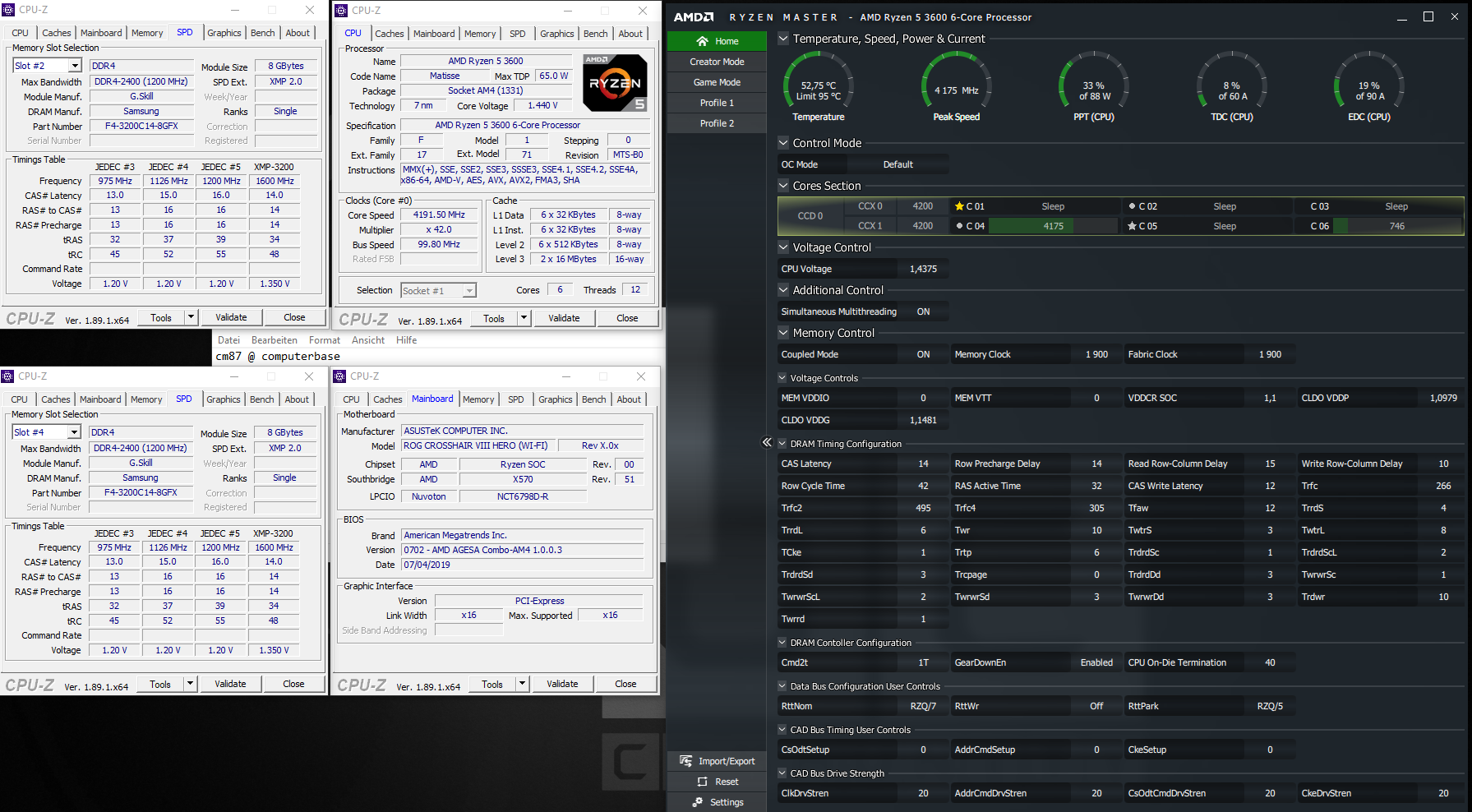Image resolution: width=1472 pixels, height=812 pixels.
Task: Click Fabric Clock value 1 900
Action: tap(1270, 354)
